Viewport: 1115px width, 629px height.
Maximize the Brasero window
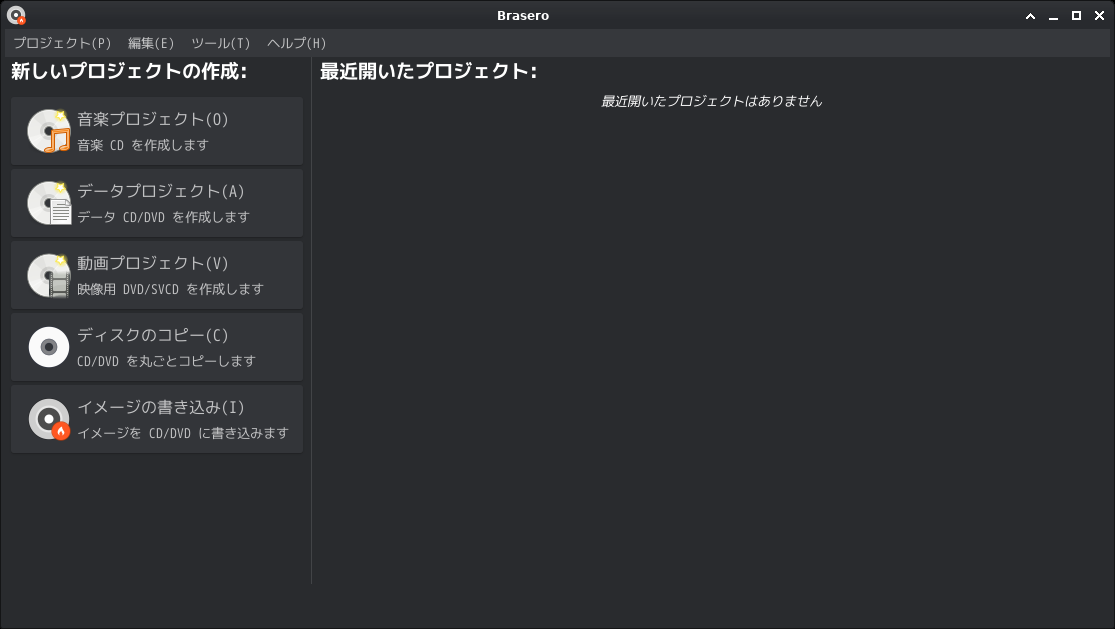pos(1077,15)
